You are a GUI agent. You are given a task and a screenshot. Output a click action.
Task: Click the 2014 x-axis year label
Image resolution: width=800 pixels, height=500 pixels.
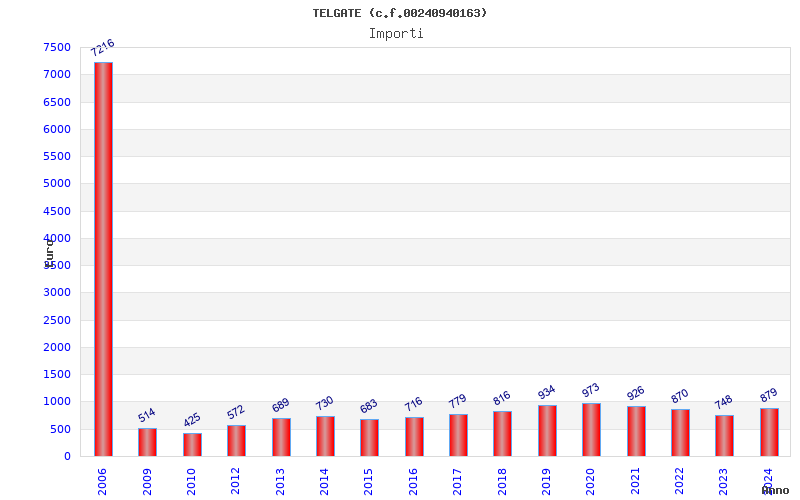(x=324, y=482)
